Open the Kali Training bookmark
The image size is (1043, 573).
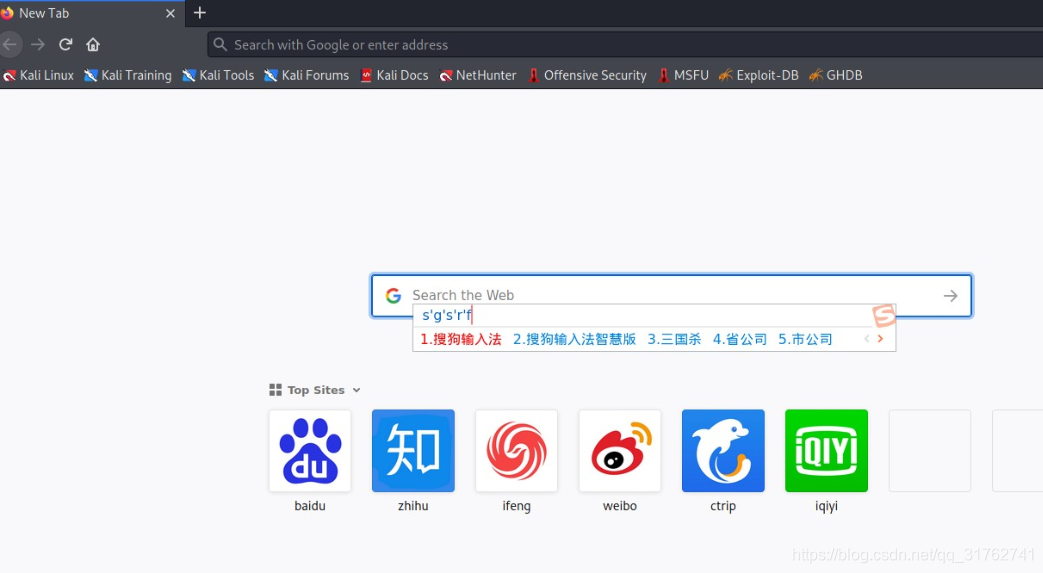point(128,75)
